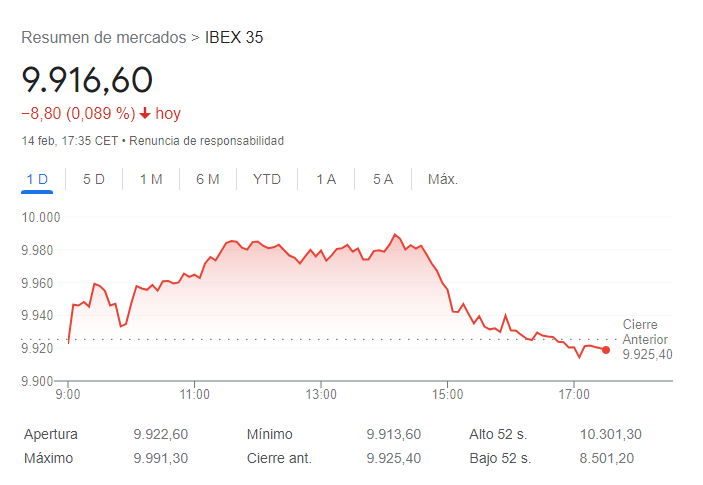Open Resumen de mercados breadcrumb link

104,37
